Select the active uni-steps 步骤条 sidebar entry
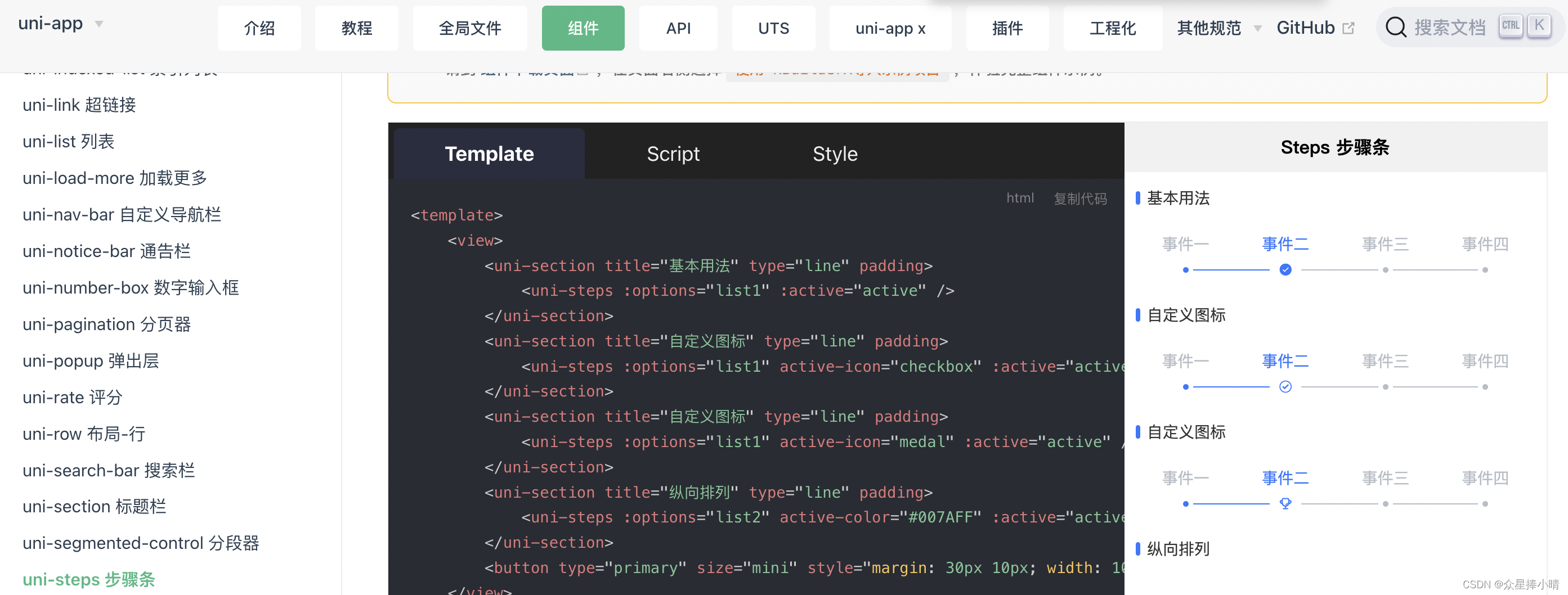Viewport: 1568px width, 595px height. (x=89, y=579)
